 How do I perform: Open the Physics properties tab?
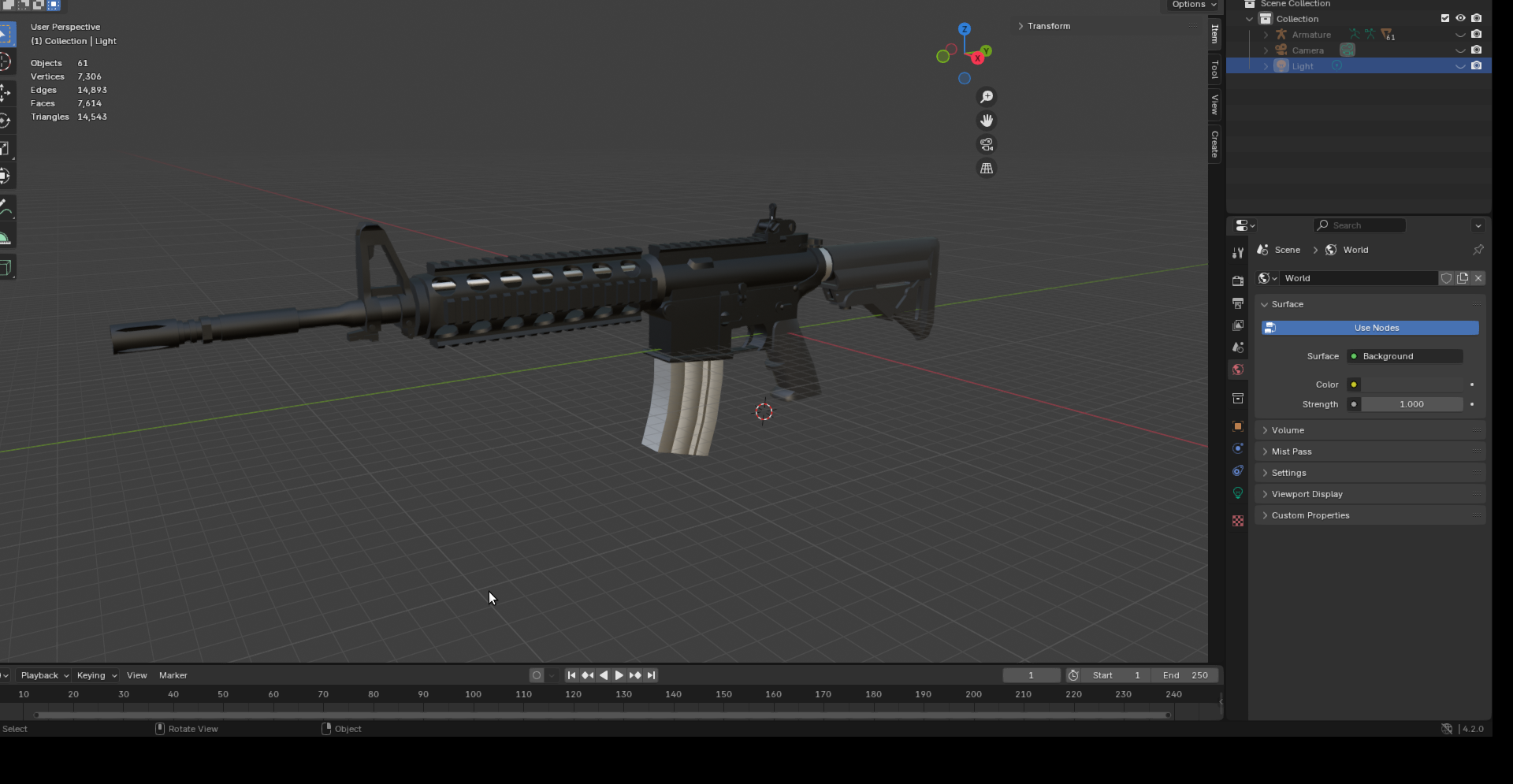pos(1238,448)
